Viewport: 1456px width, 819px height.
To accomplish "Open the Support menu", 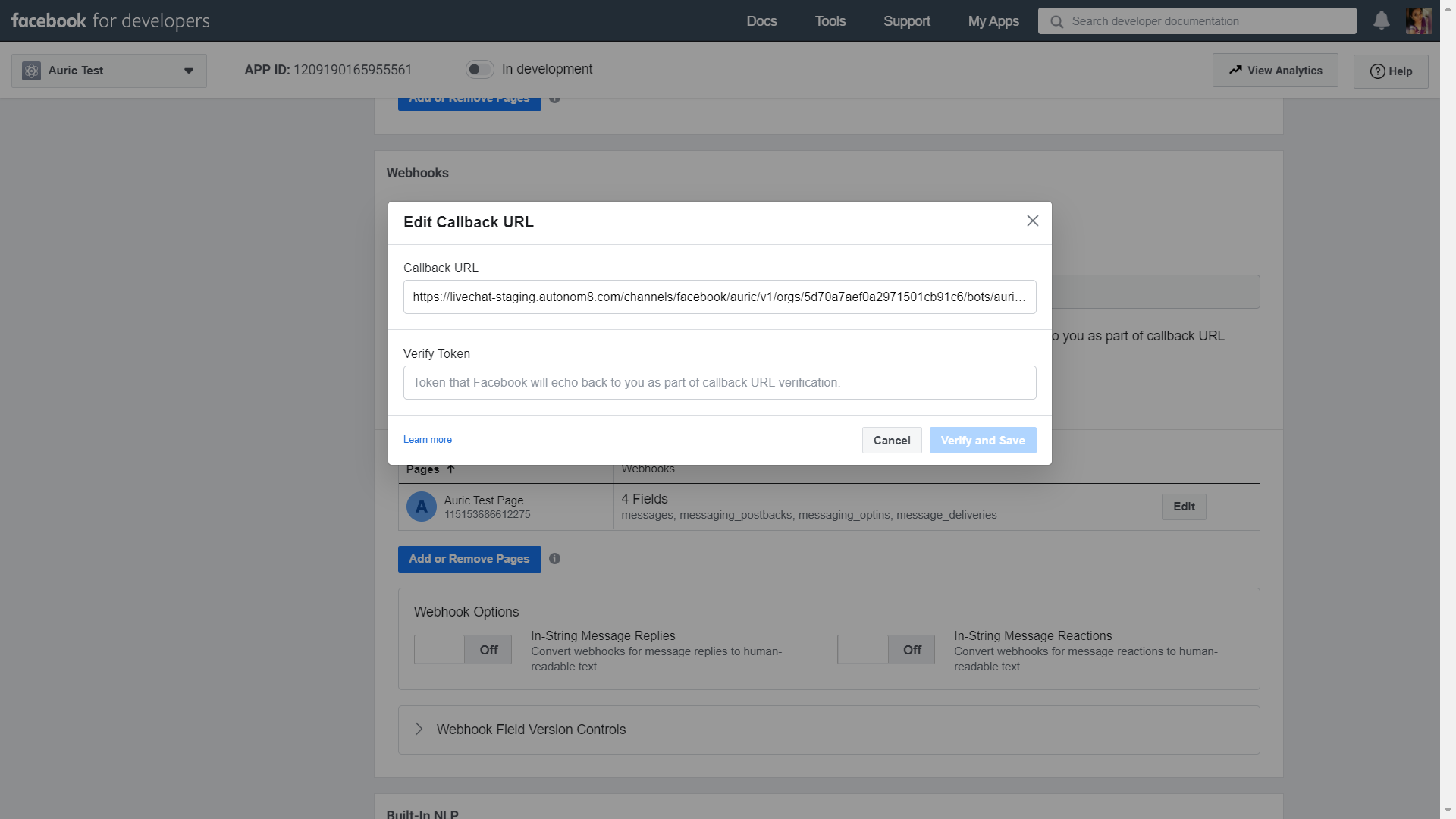I will click(x=907, y=21).
